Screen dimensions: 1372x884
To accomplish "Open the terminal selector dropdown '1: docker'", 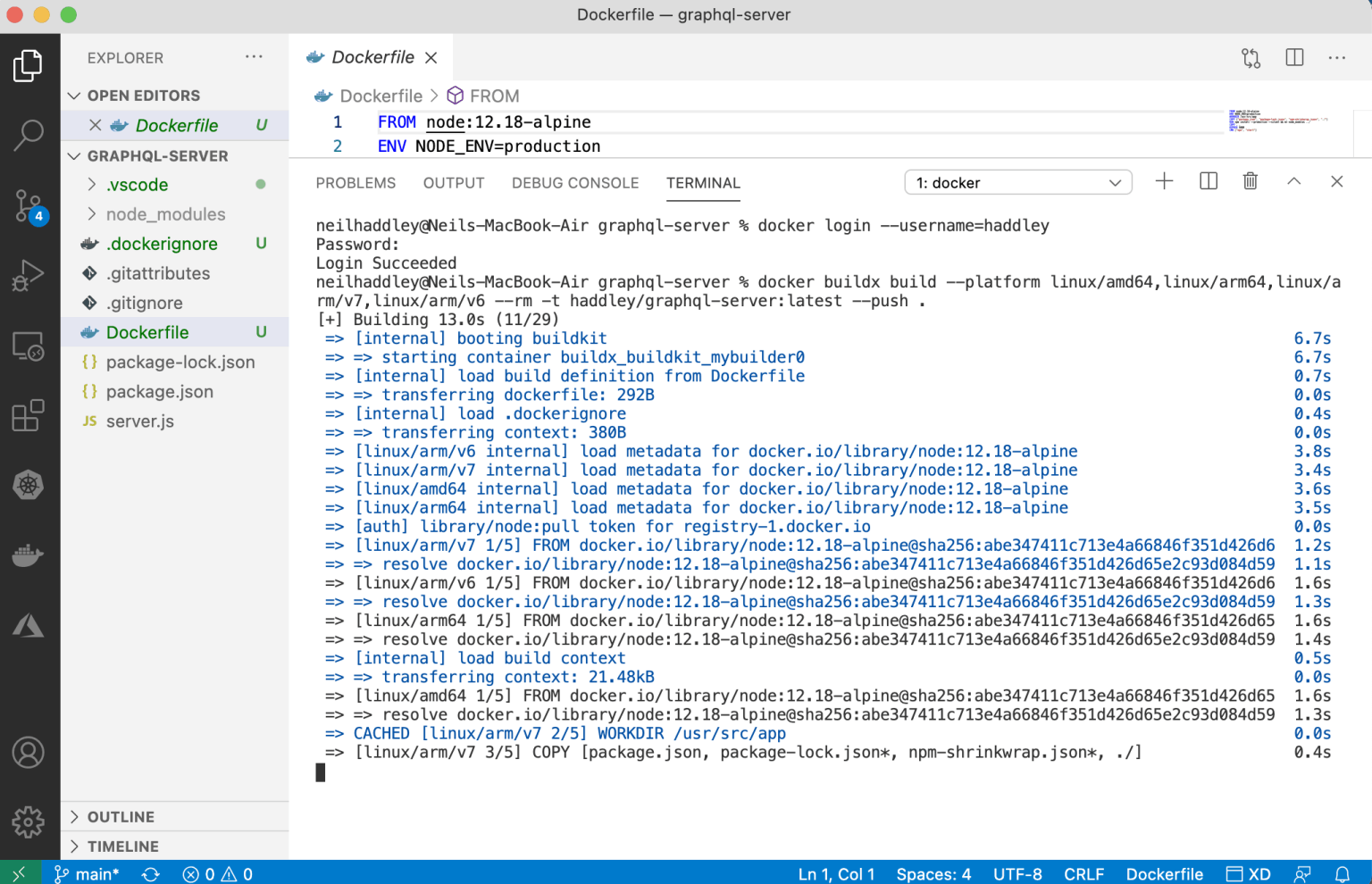I will pyautogui.click(x=1018, y=182).
